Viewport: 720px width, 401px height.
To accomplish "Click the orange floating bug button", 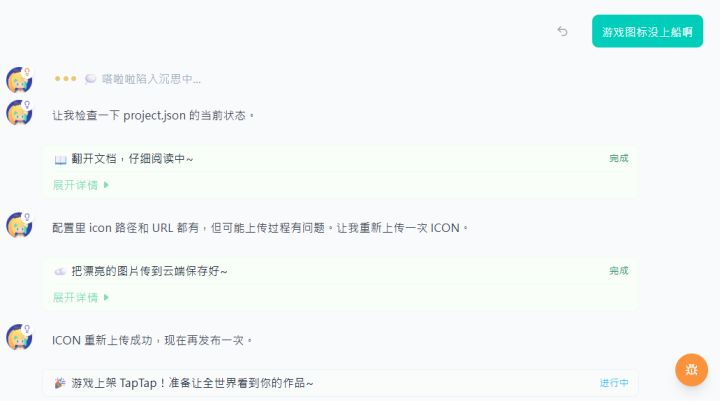I will (x=691, y=370).
